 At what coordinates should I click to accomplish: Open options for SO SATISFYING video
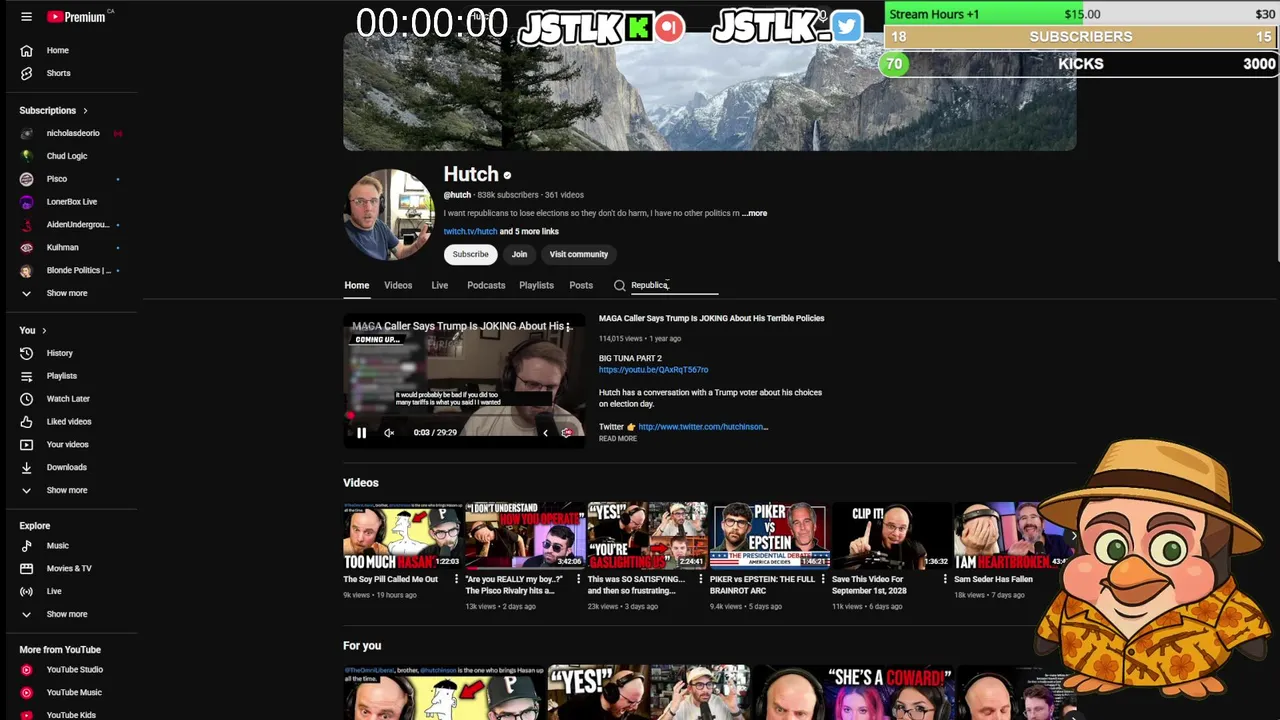point(701,579)
